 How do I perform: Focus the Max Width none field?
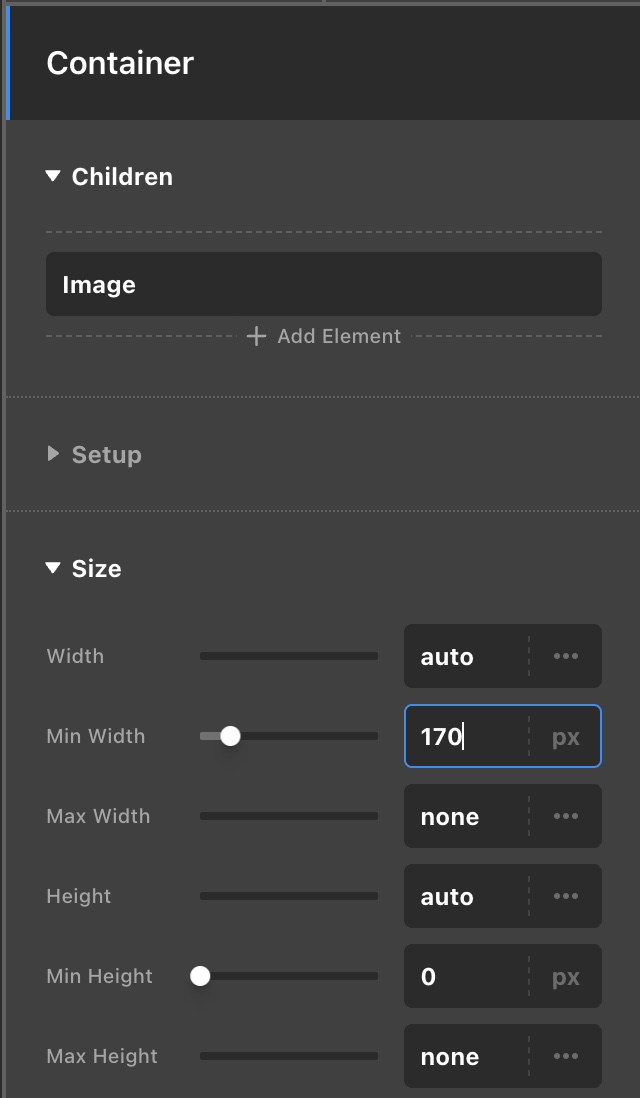(465, 817)
